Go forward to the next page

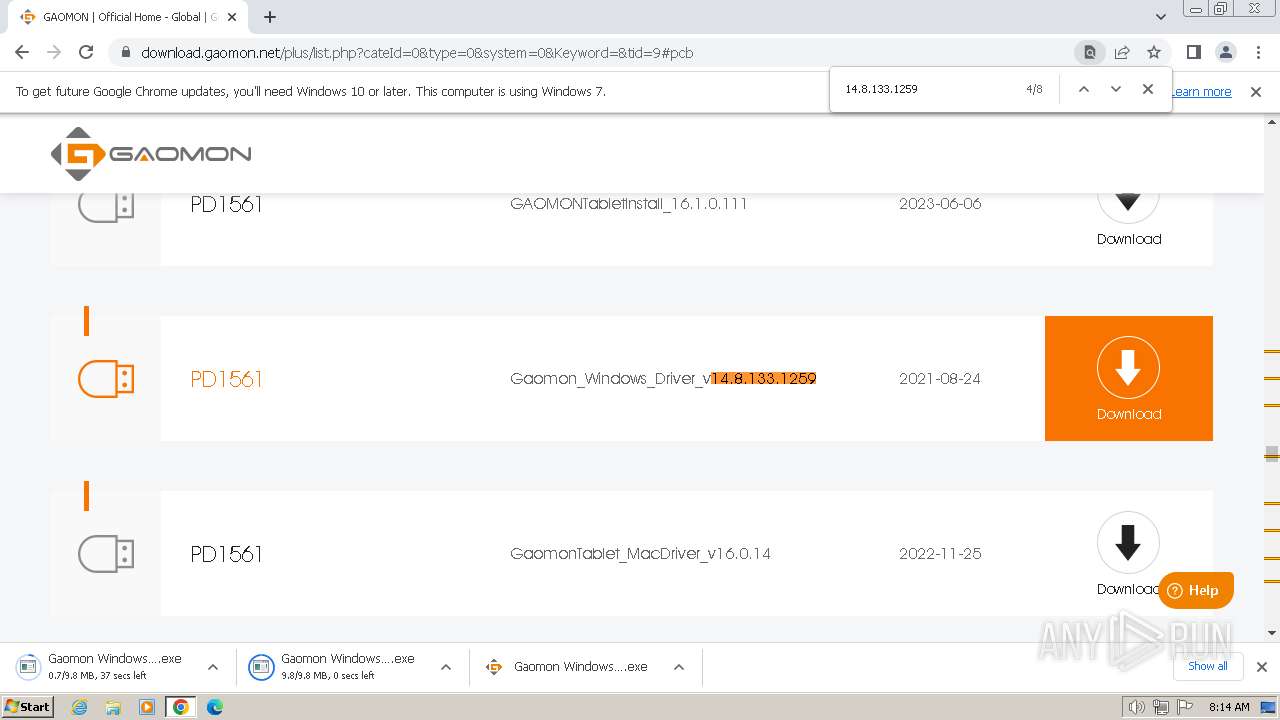coord(54,52)
